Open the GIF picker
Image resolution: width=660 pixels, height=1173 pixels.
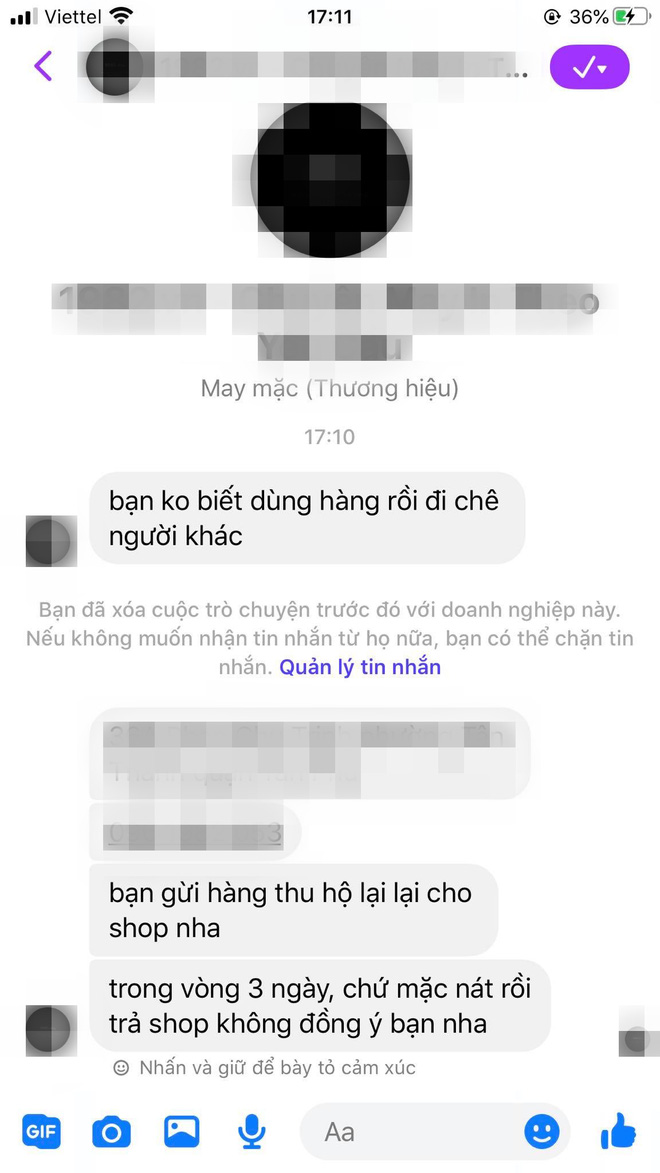click(x=41, y=1132)
